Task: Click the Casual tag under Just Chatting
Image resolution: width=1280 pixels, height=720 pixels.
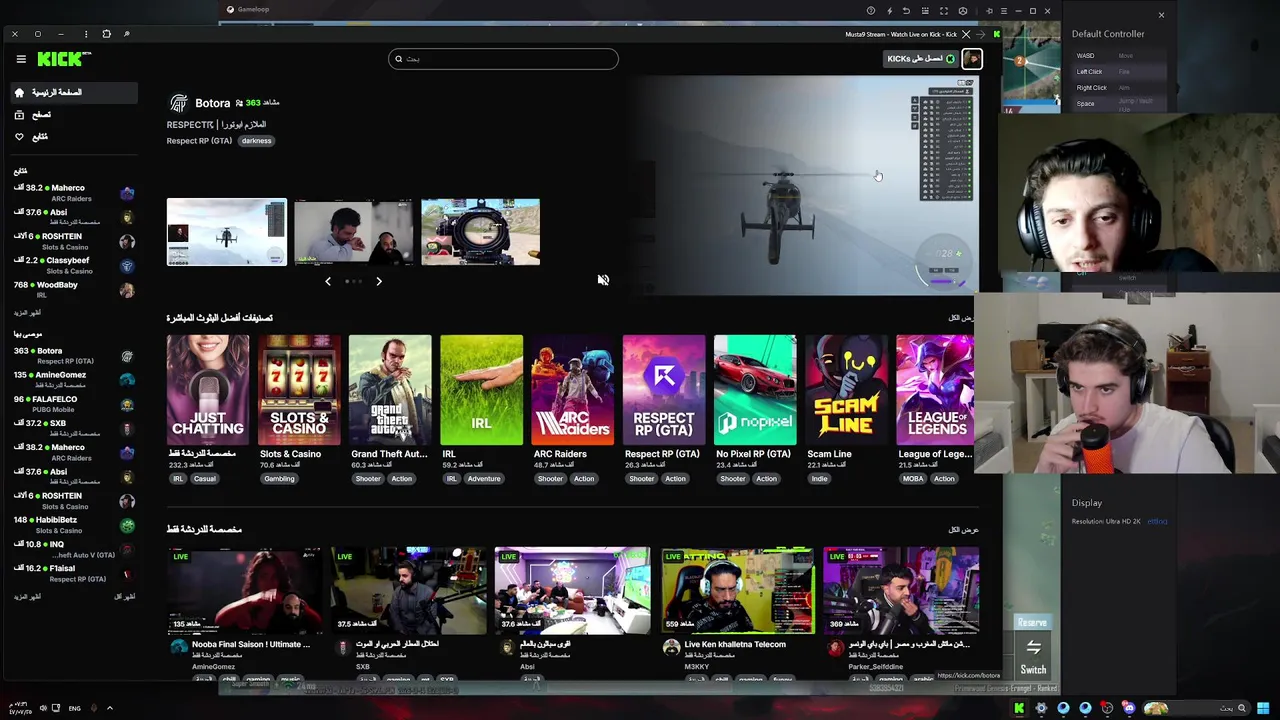Action: tap(204, 479)
